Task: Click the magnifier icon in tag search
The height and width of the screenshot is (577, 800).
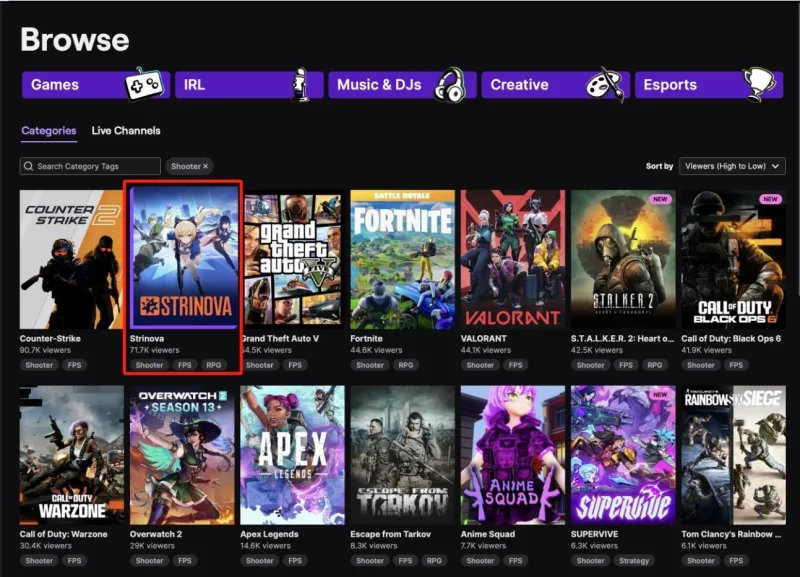Action: click(29, 166)
